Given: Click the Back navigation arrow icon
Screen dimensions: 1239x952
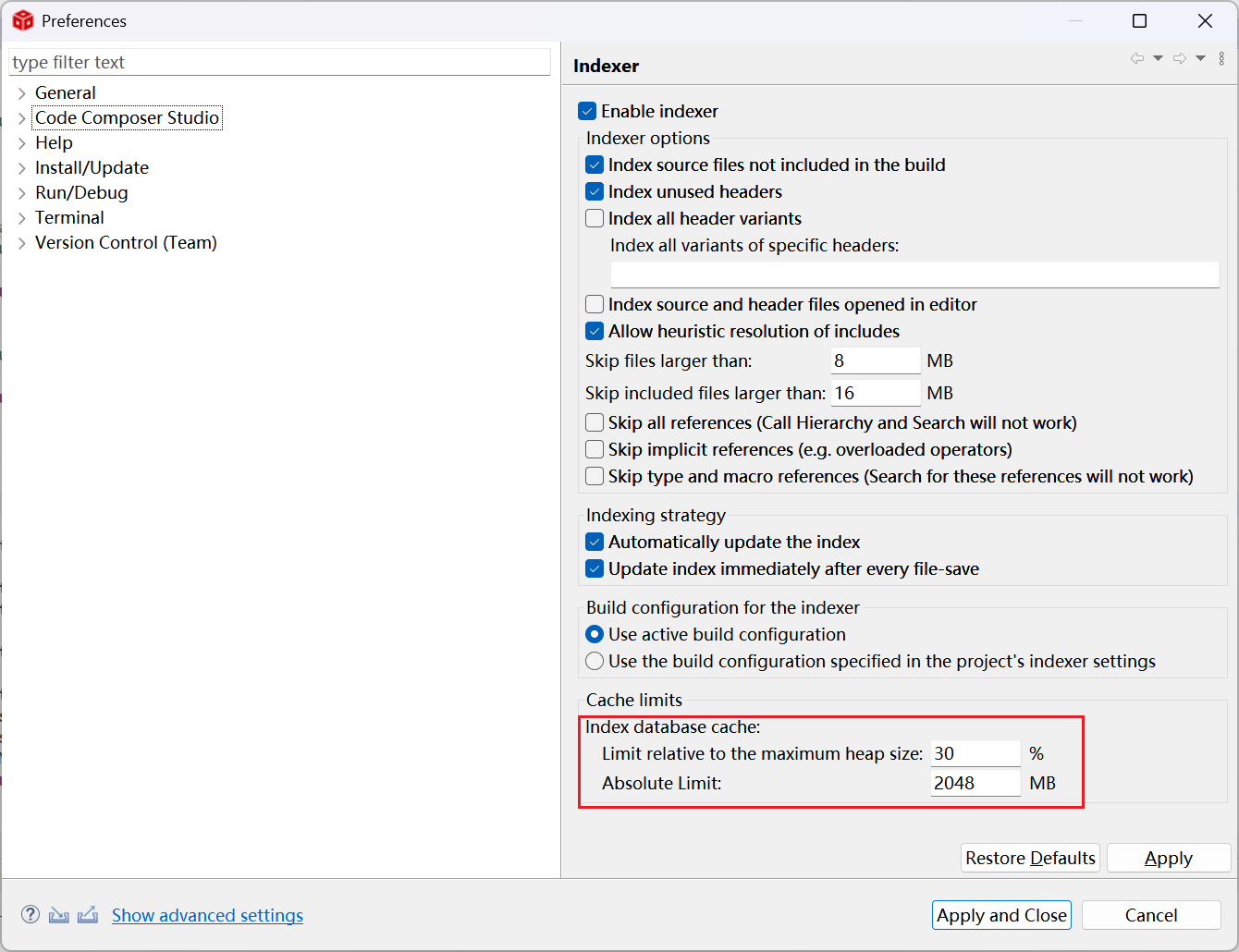Looking at the screenshot, I should coord(1136,58).
